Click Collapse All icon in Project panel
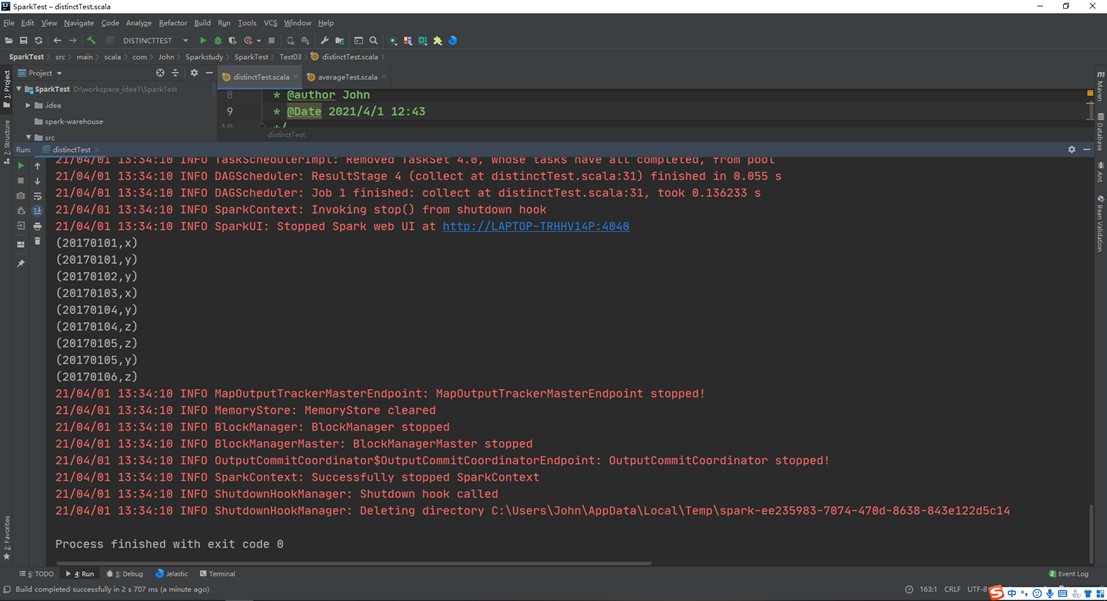 (x=175, y=73)
